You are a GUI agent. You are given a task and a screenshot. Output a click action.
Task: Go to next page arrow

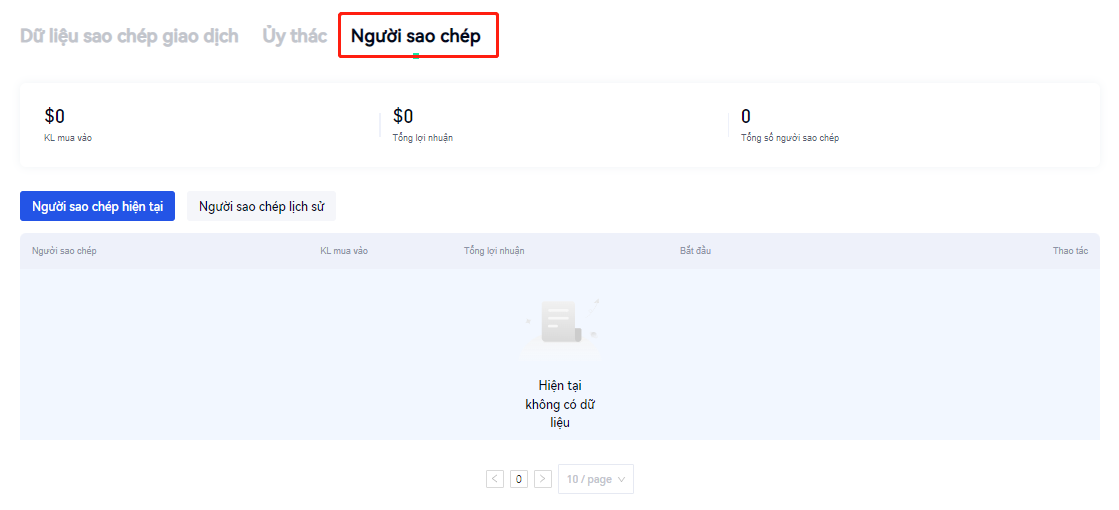tap(543, 479)
